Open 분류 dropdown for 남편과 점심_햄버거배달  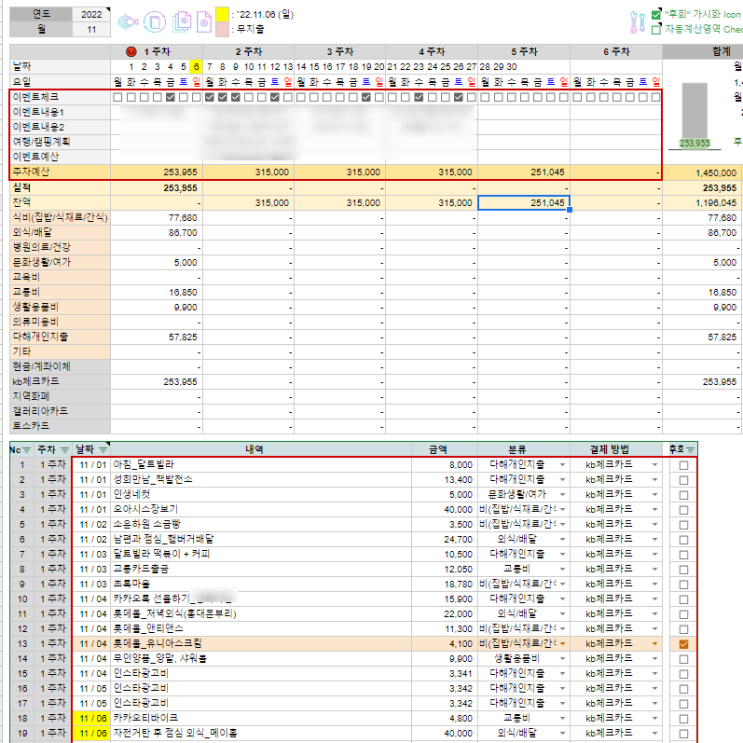coord(562,540)
